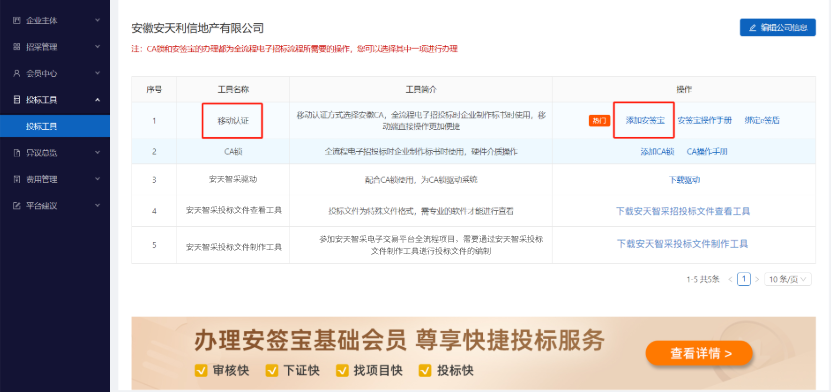Click the CA锁 tool name cell

[x=233, y=152]
